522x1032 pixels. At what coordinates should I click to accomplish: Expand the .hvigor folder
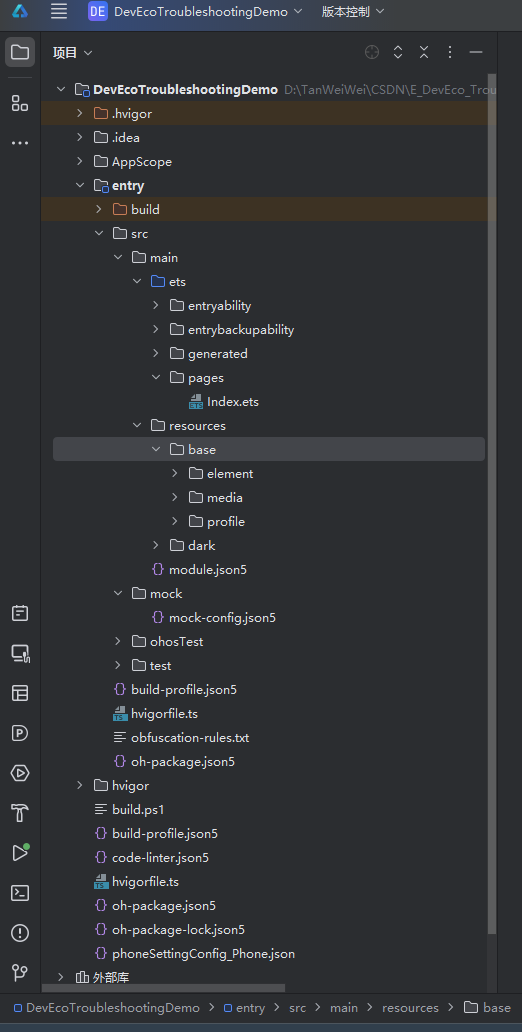pos(80,114)
